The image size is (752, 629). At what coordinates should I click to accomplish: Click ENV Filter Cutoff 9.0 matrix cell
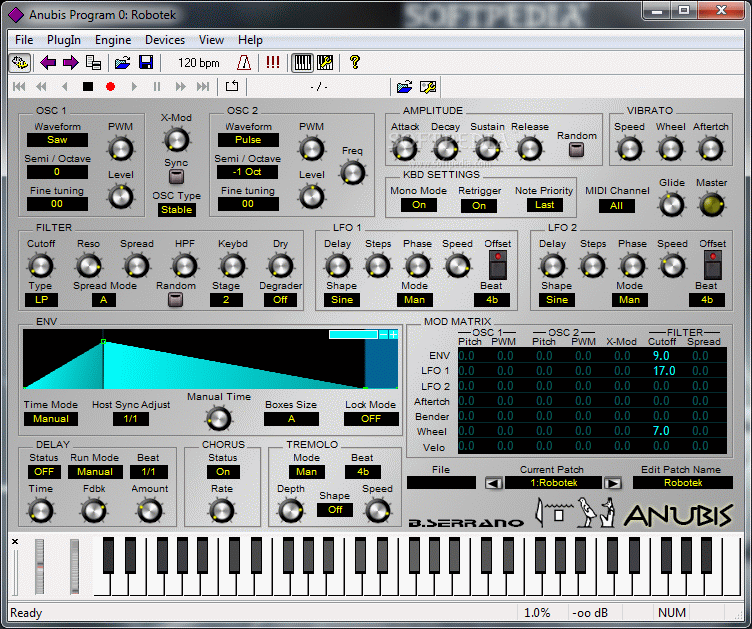661,356
